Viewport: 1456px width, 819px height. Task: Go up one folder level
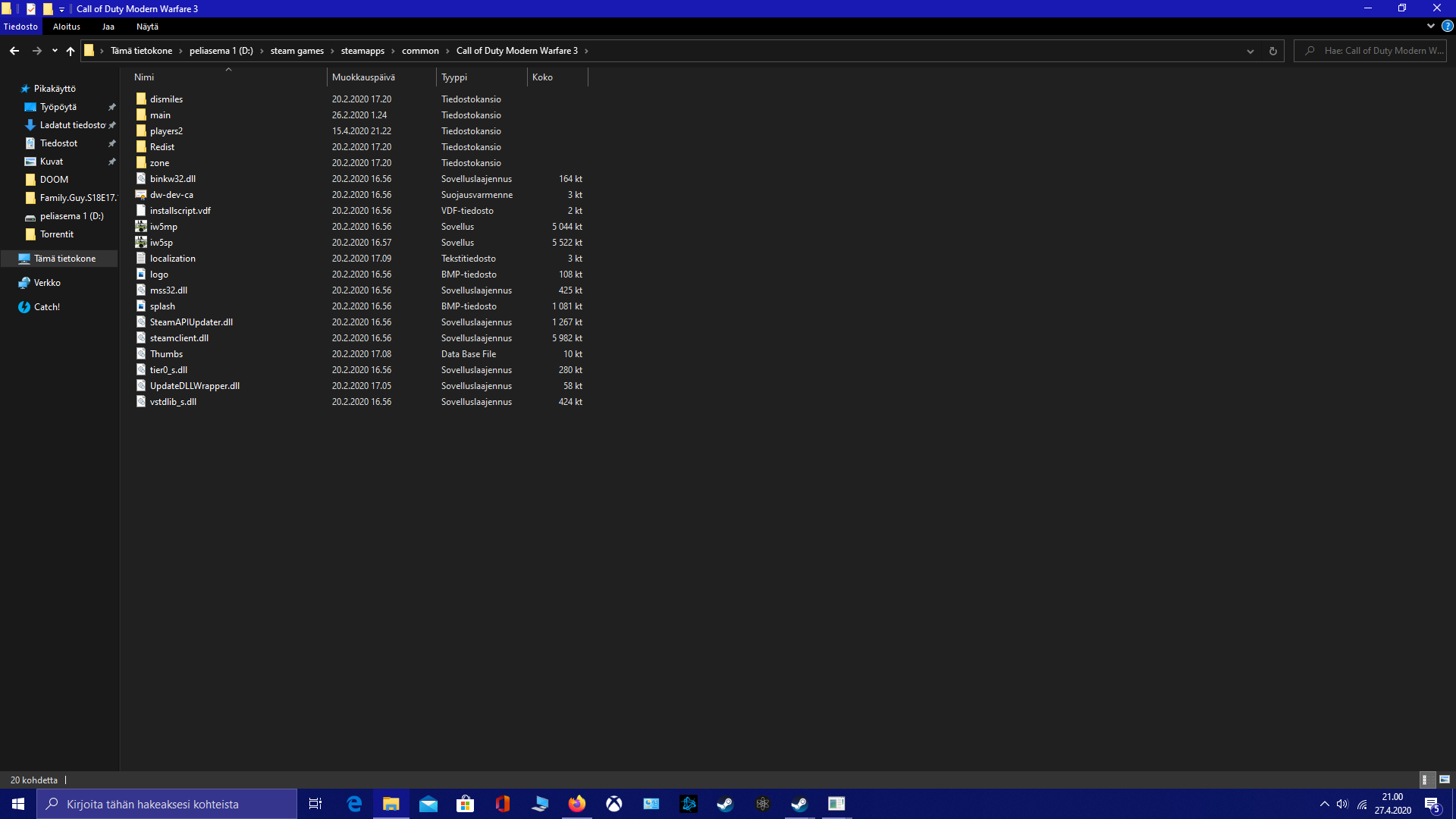[71, 51]
